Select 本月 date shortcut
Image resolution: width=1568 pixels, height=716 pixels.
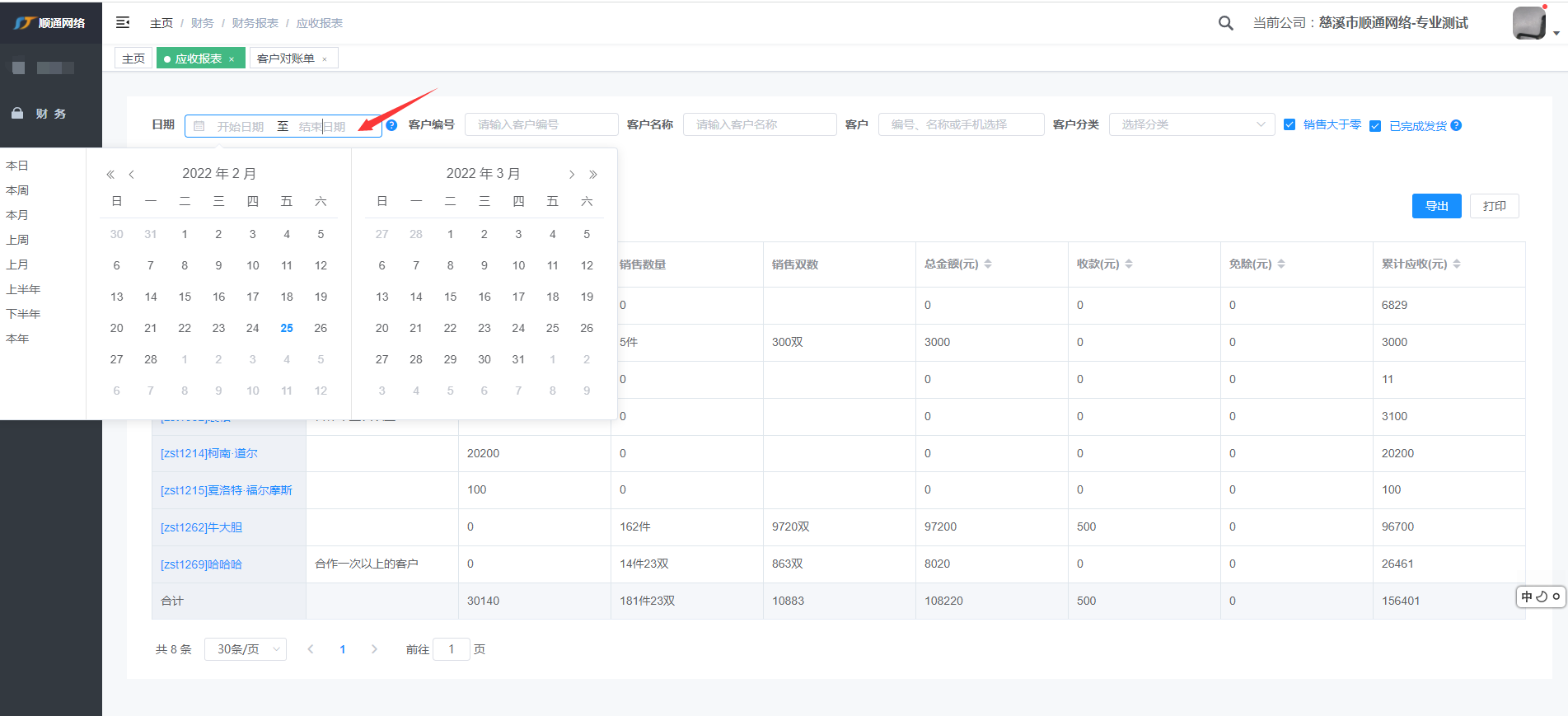[17, 215]
